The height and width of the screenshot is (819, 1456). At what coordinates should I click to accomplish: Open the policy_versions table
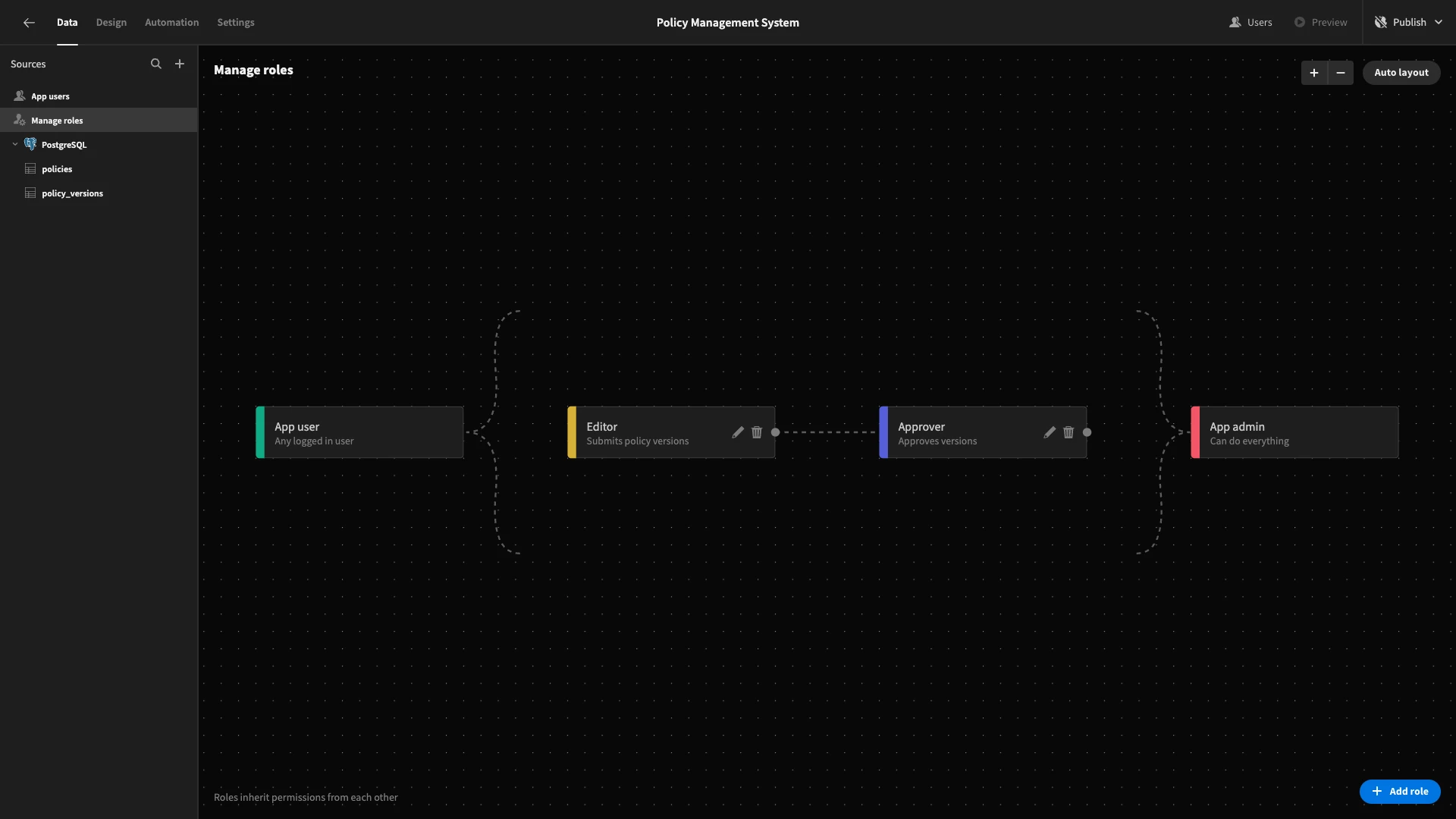(x=72, y=193)
